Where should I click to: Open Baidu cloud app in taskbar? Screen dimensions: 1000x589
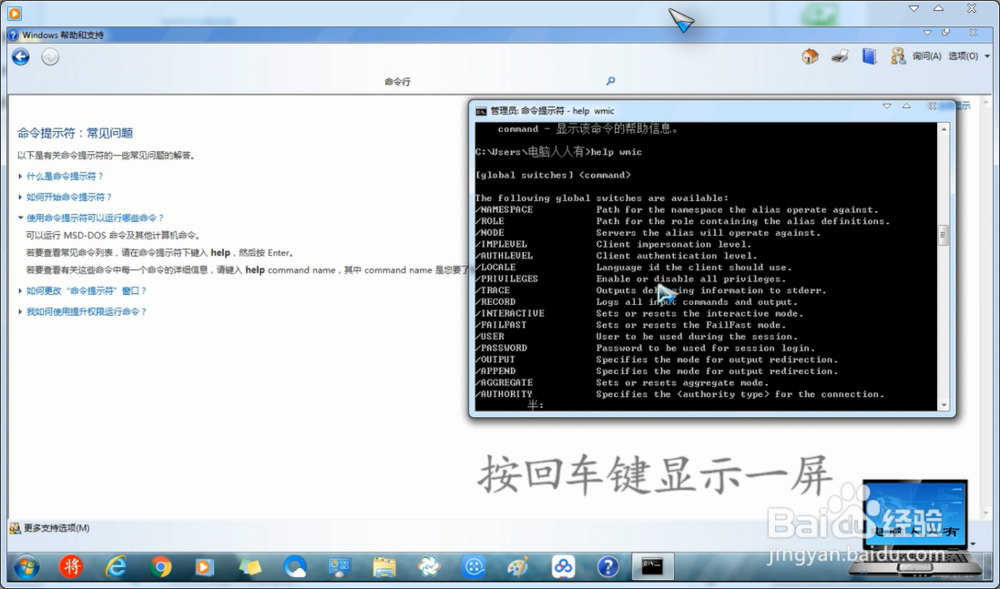563,566
